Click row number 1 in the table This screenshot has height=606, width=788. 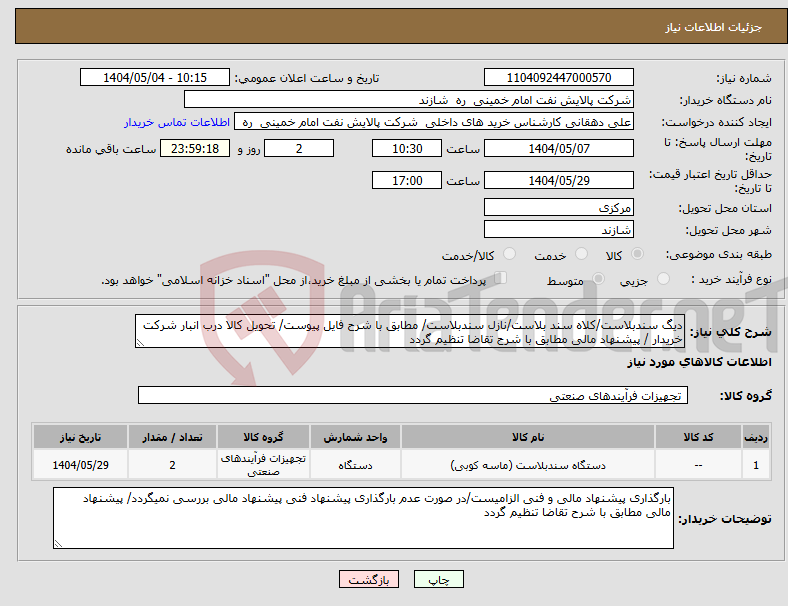point(756,465)
